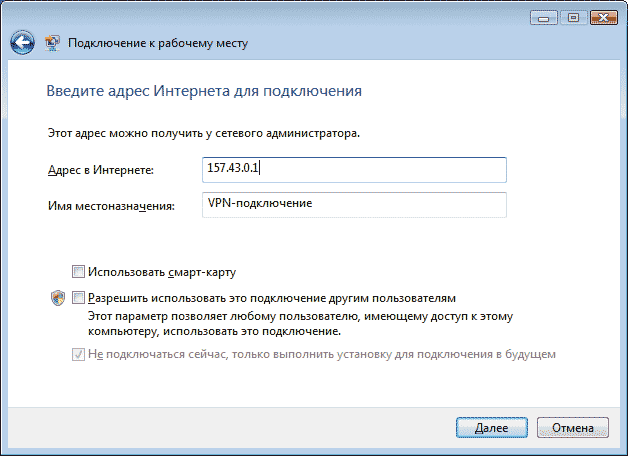
Task: Click the "Не подключаться сейчас" label text
Action: (321, 354)
